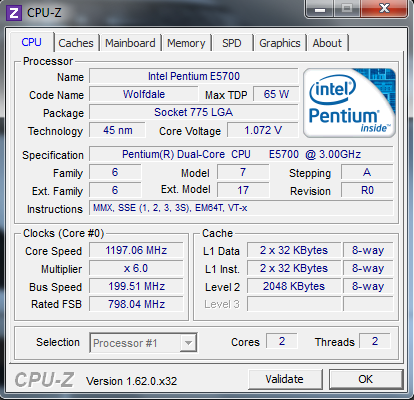Click the Core Speed value field
This screenshot has width=414, height=400.
(136, 250)
